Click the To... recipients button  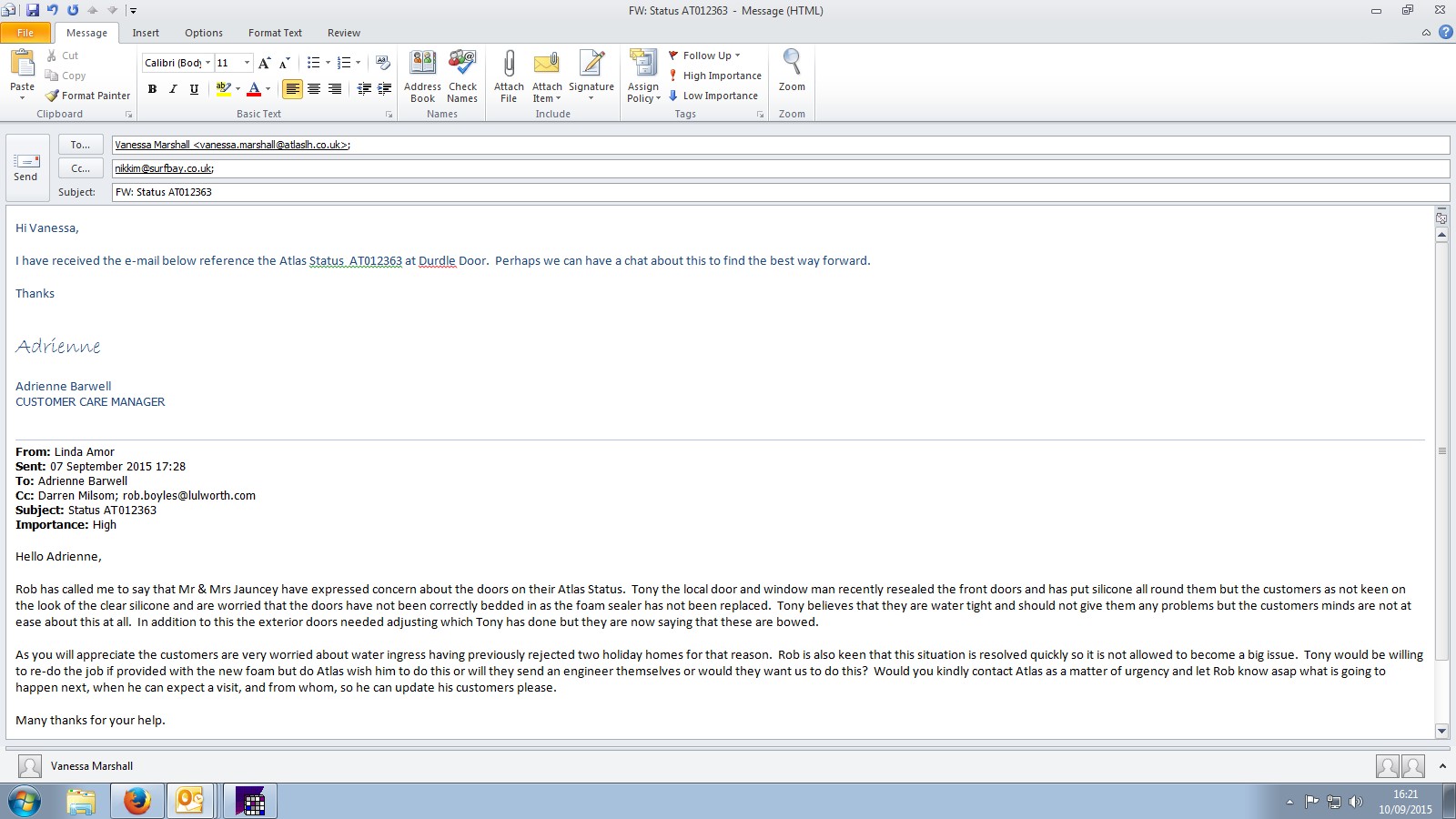[80, 145]
